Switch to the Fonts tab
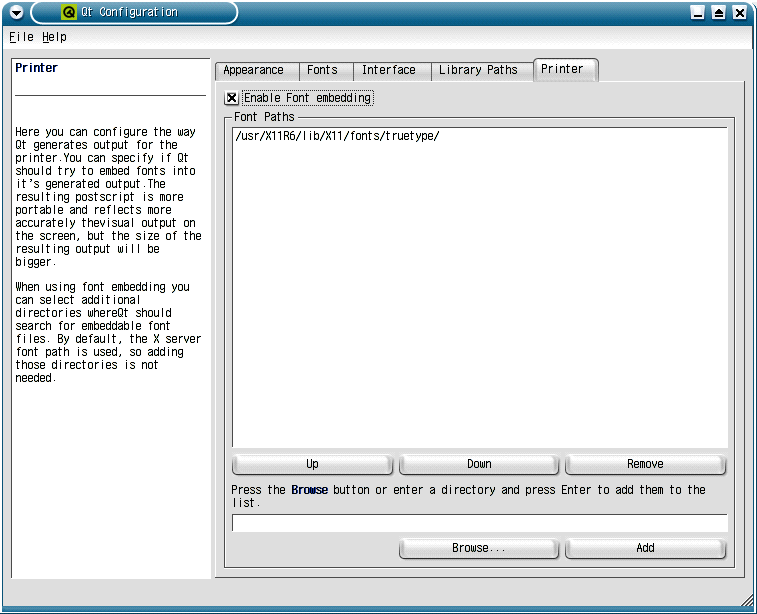 322,70
